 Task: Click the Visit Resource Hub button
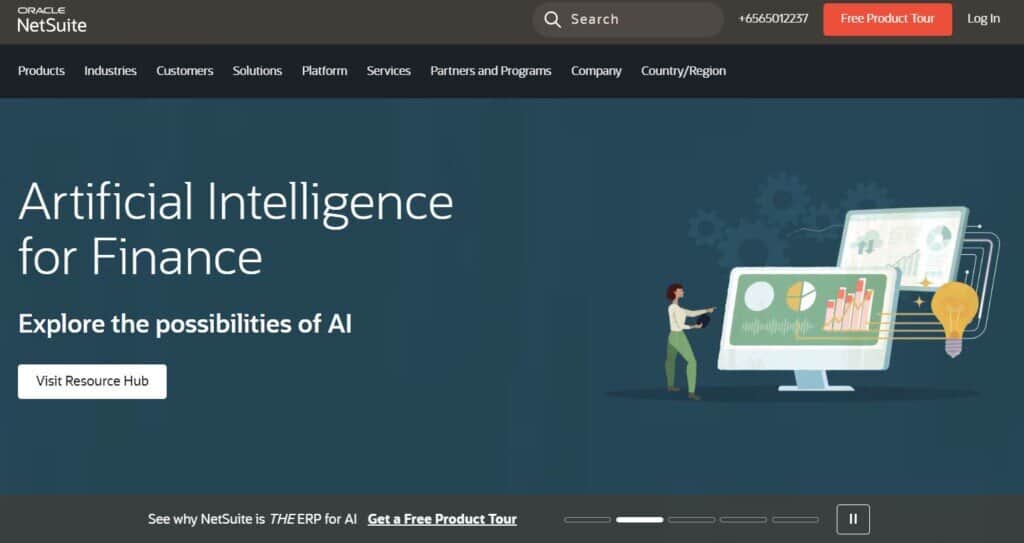(x=92, y=381)
